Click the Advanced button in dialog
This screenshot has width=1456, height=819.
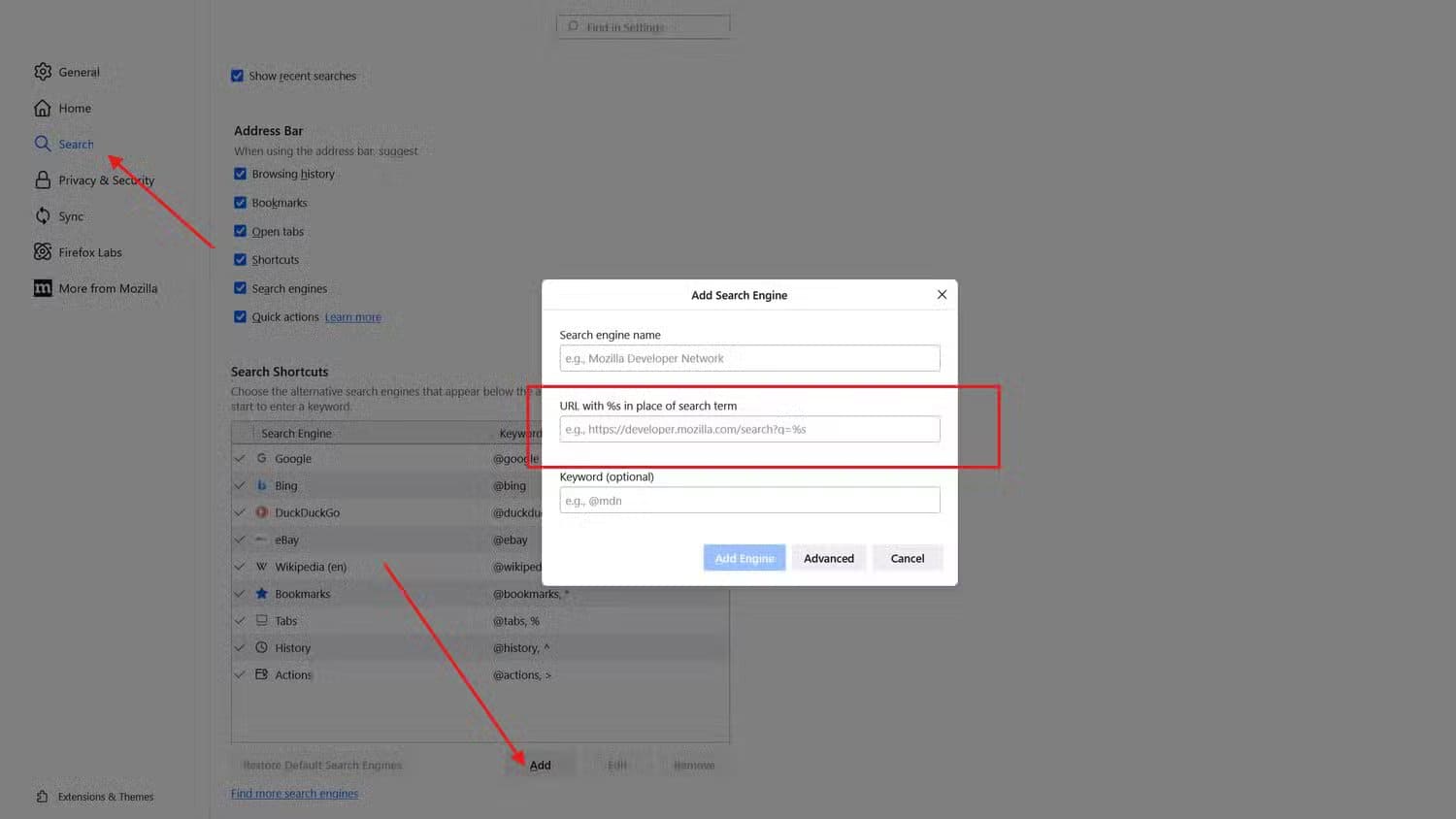click(829, 558)
